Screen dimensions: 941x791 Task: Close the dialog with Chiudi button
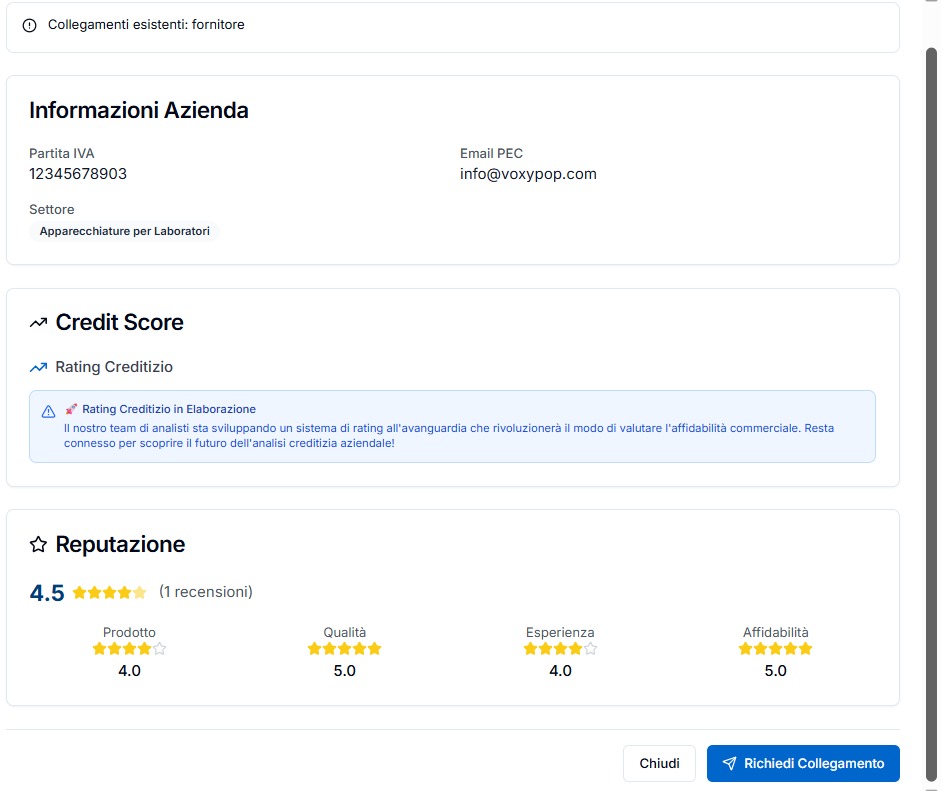click(659, 763)
